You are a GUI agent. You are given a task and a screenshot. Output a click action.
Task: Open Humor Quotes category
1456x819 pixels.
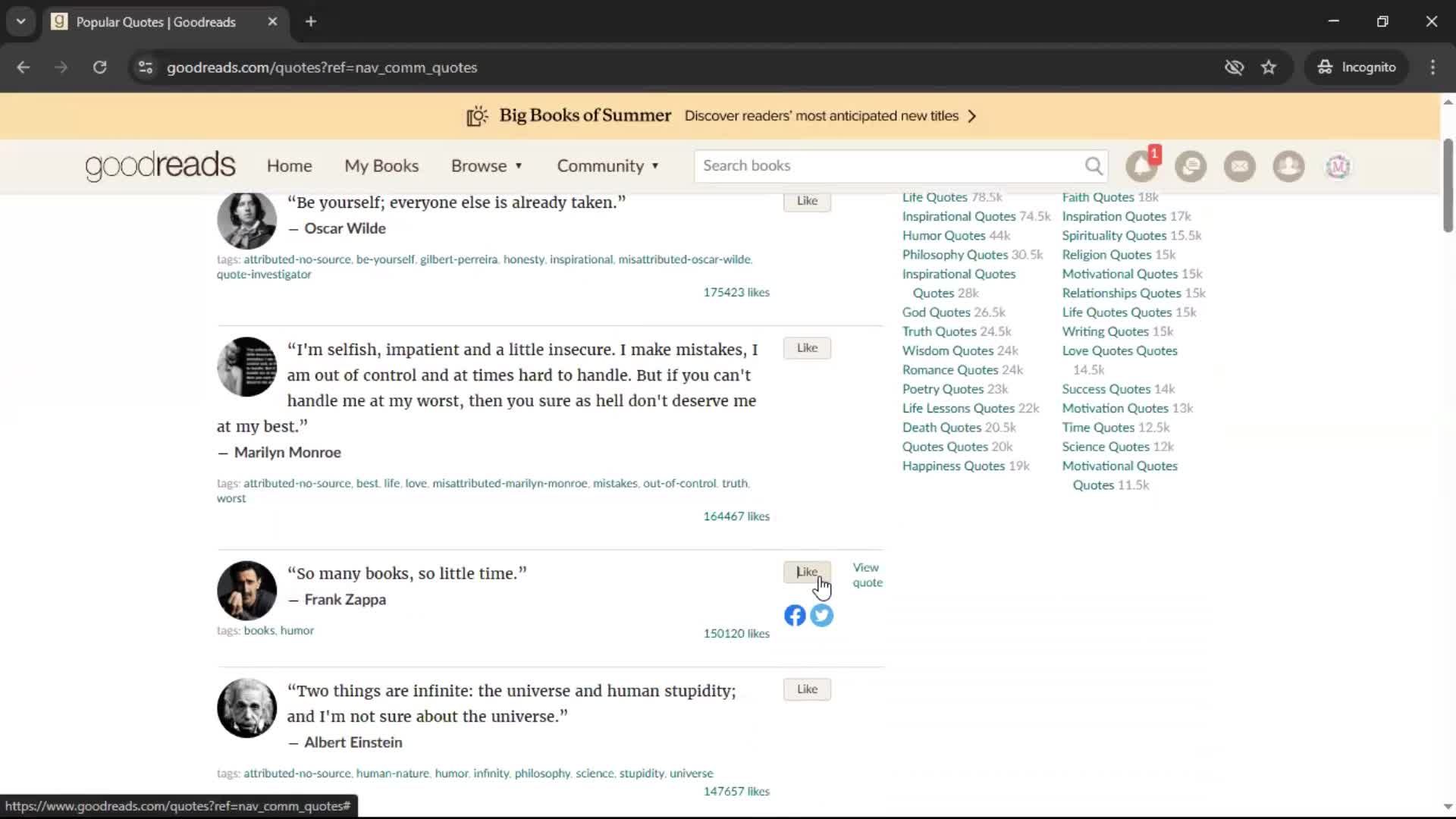click(943, 236)
